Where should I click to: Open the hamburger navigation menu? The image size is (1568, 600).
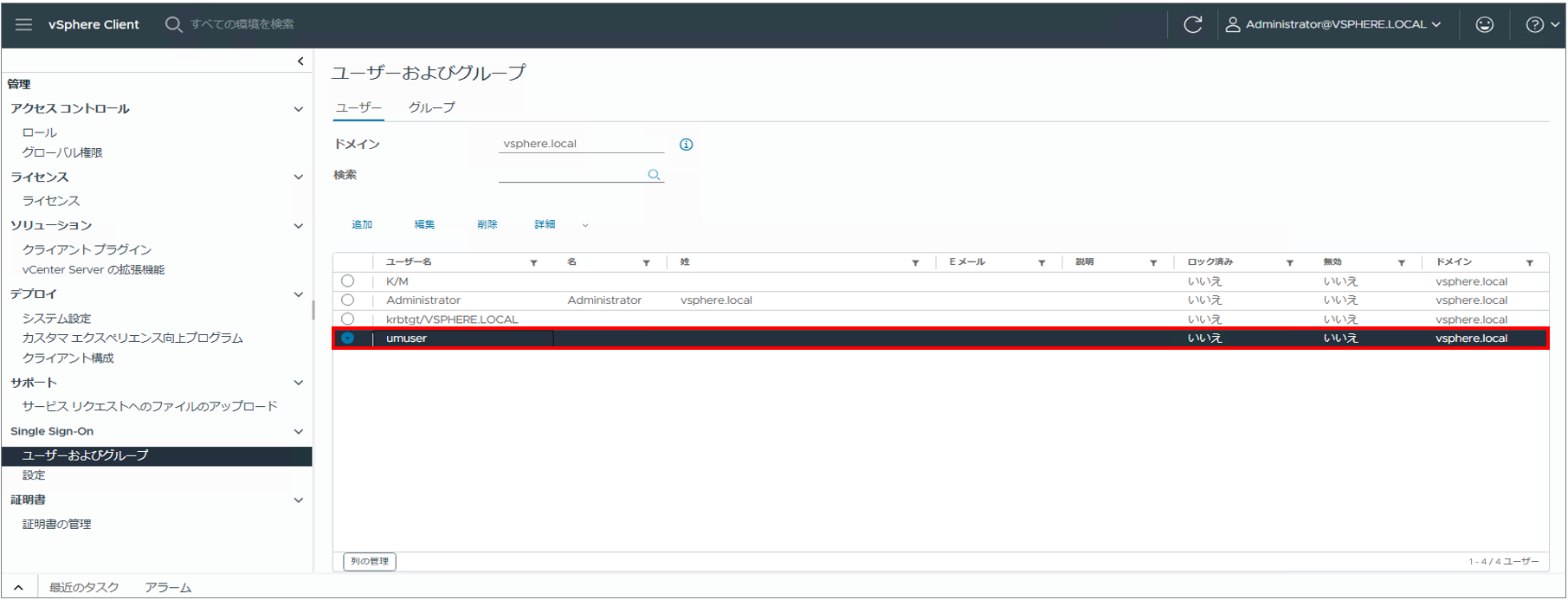click(x=23, y=24)
